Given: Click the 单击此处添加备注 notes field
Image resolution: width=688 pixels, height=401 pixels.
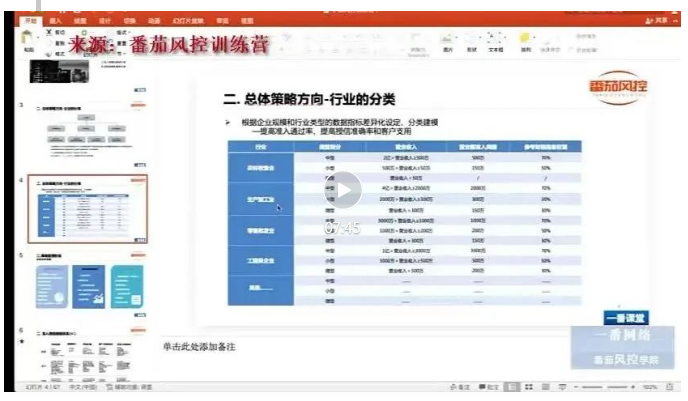Looking at the screenshot, I should pos(198,346).
